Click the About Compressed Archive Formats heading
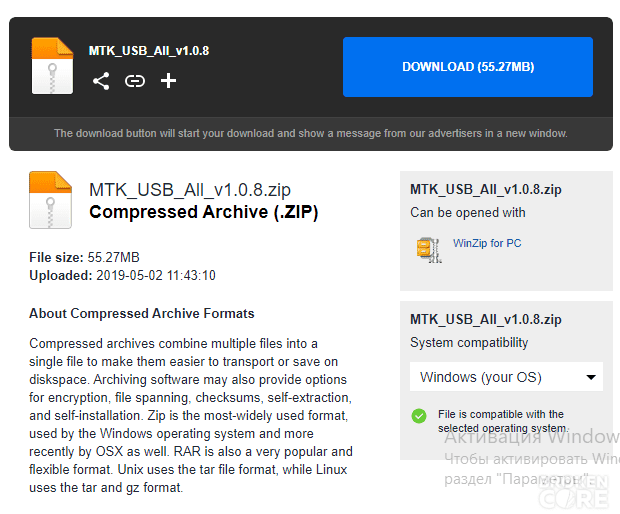The width and height of the screenshot is (620, 514). [142, 313]
